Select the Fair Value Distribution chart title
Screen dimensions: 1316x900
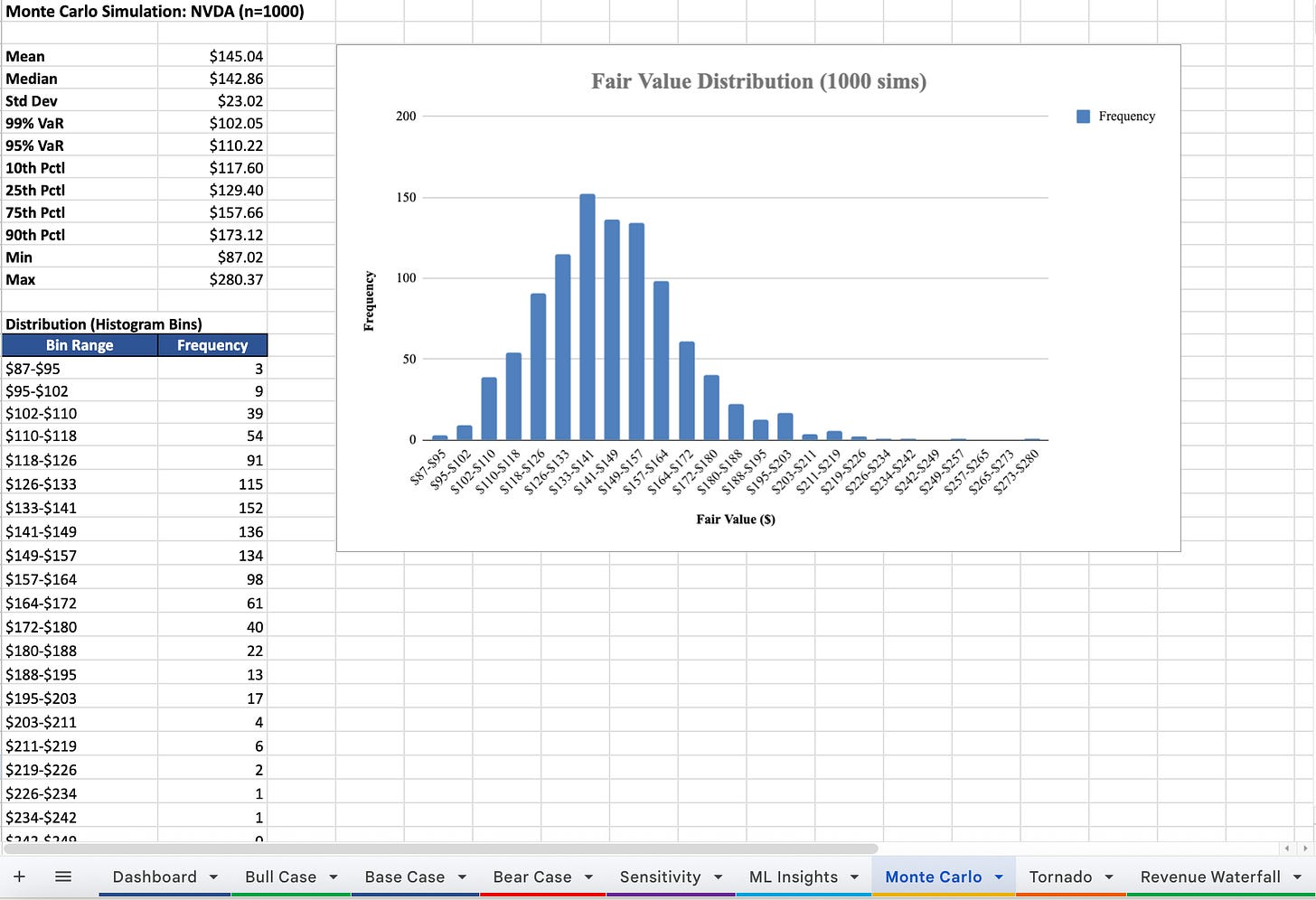[758, 82]
